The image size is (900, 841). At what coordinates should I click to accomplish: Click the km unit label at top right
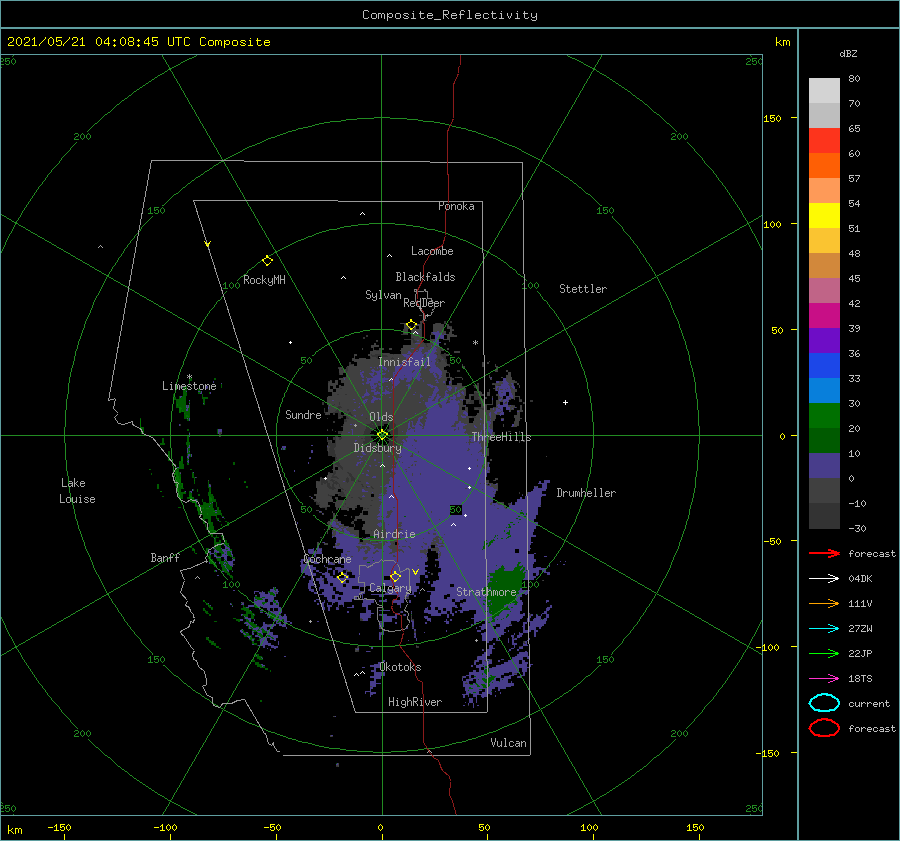[x=782, y=42]
